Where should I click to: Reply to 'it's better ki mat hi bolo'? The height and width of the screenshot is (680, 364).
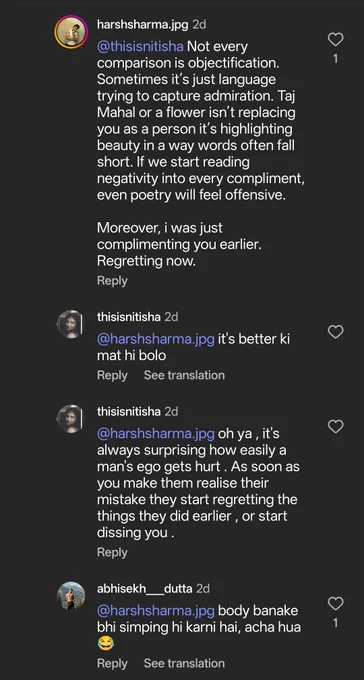pyautogui.click(x=112, y=375)
